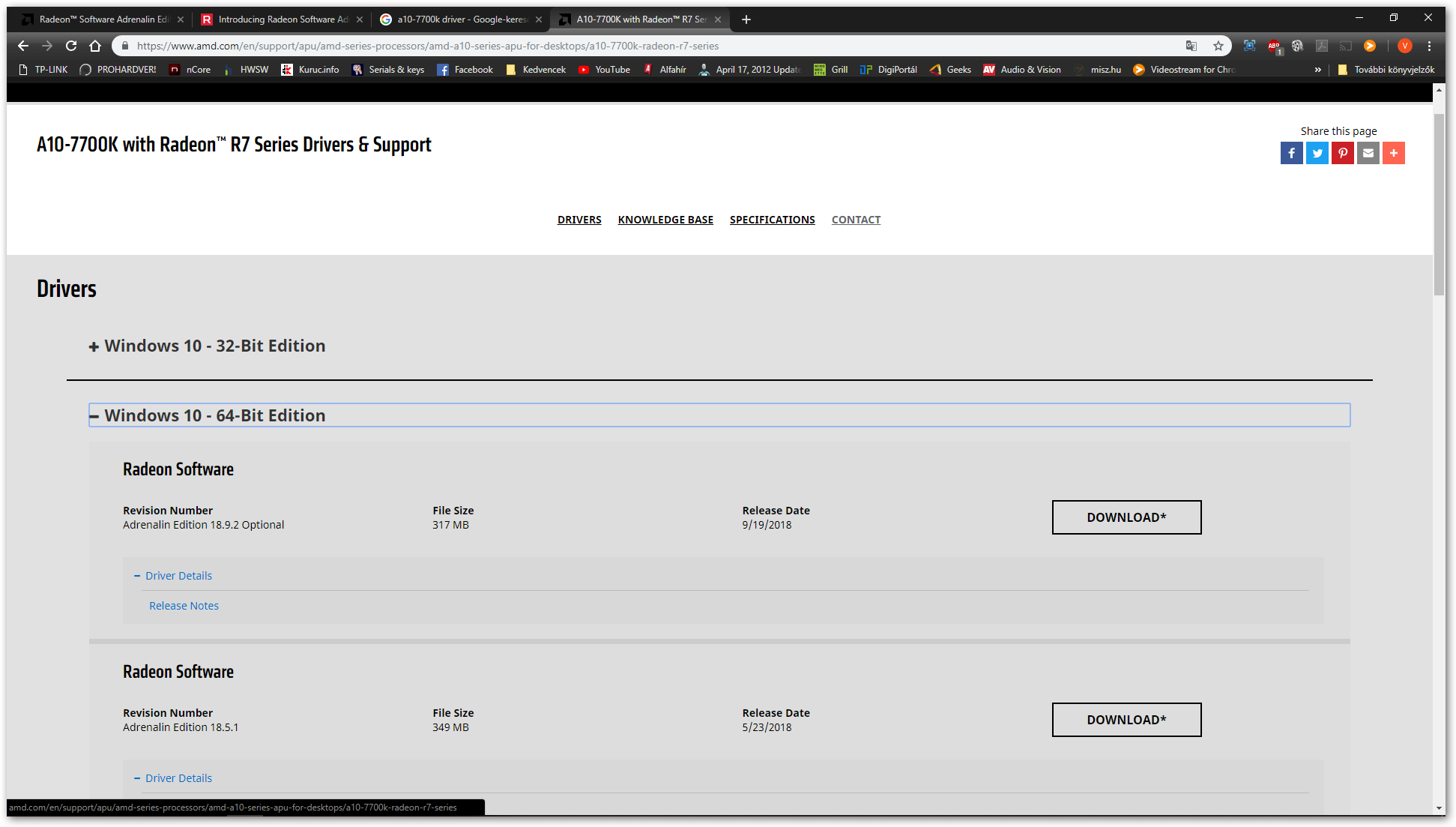The image size is (1456, 827).
Task: Share page on Facebook icon
Action: coord(1291,153)
